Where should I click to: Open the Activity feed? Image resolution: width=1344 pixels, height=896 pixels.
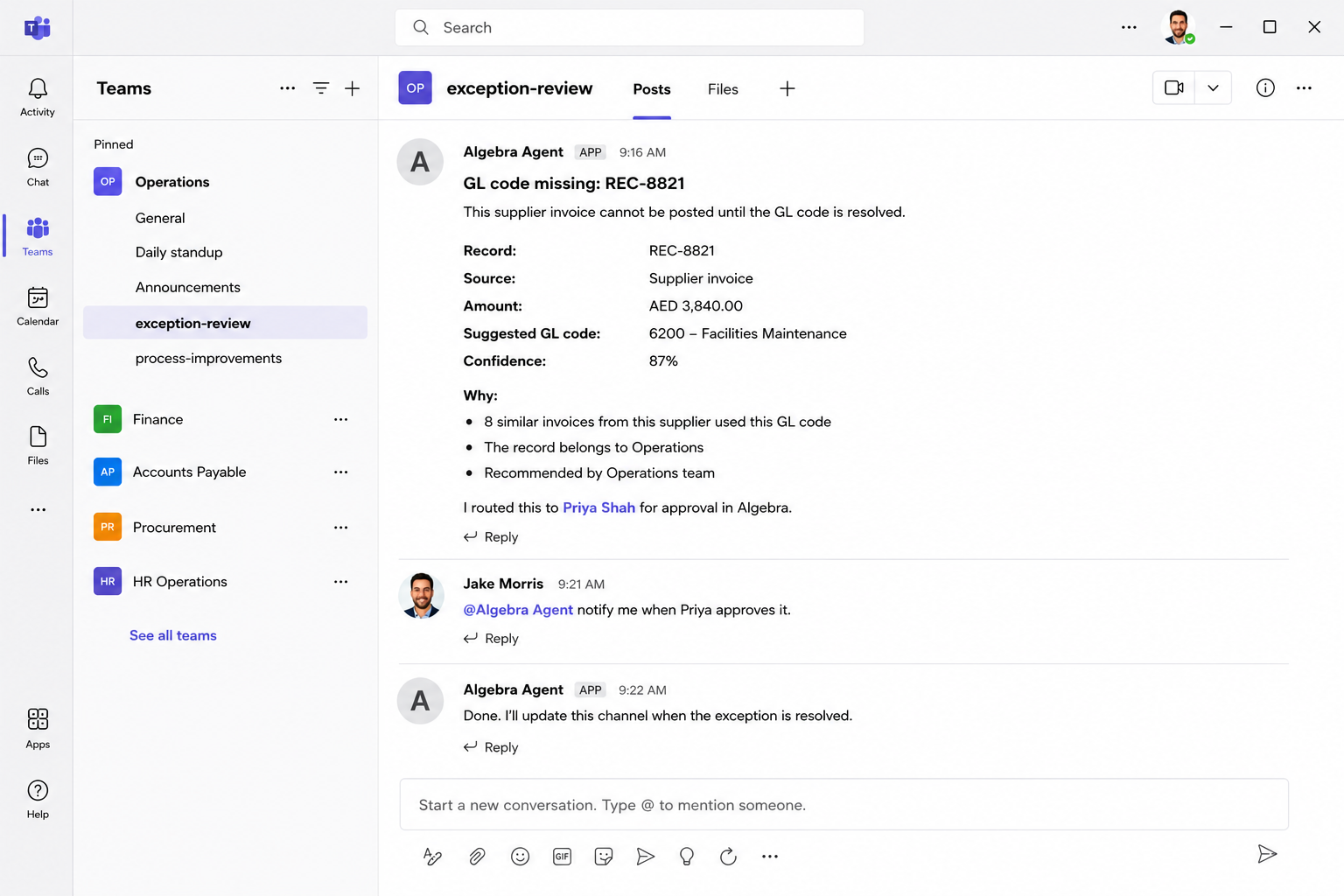38,97
